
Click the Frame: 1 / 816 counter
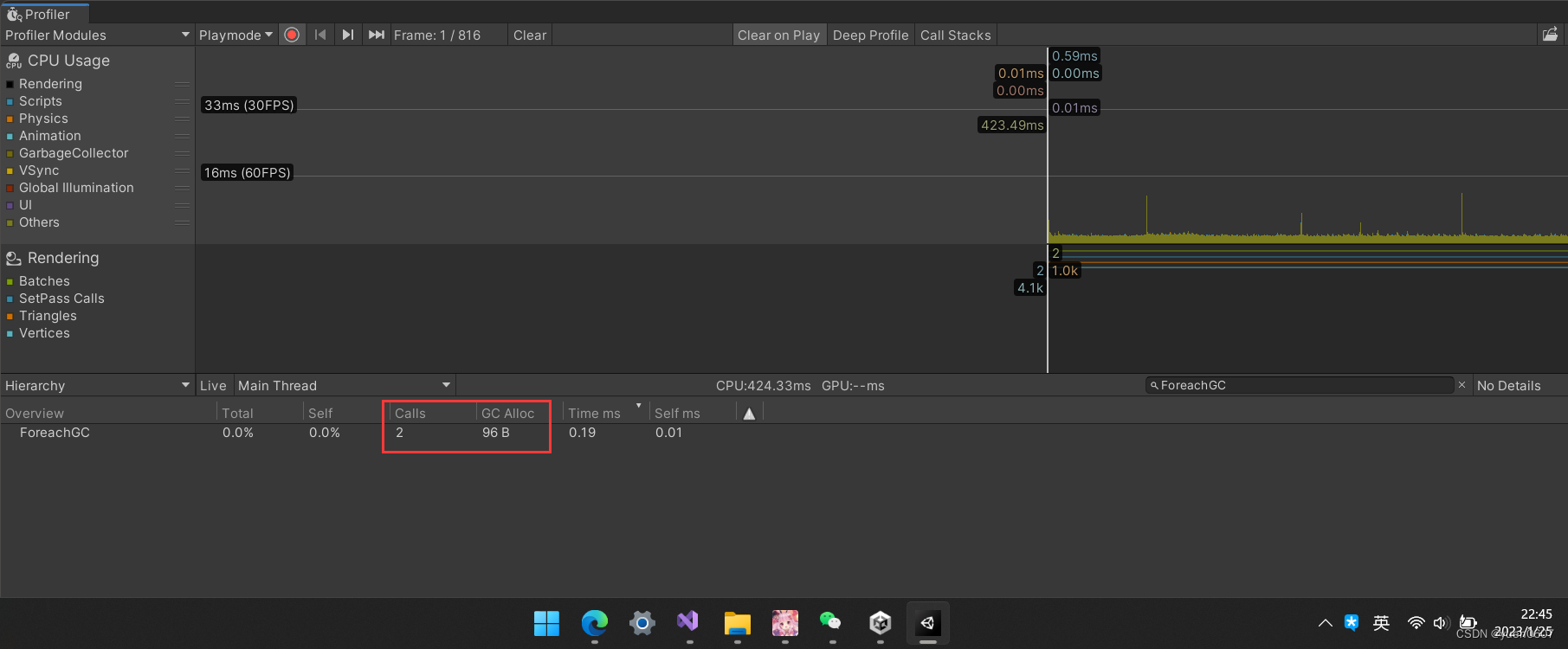tap(437, 35)
